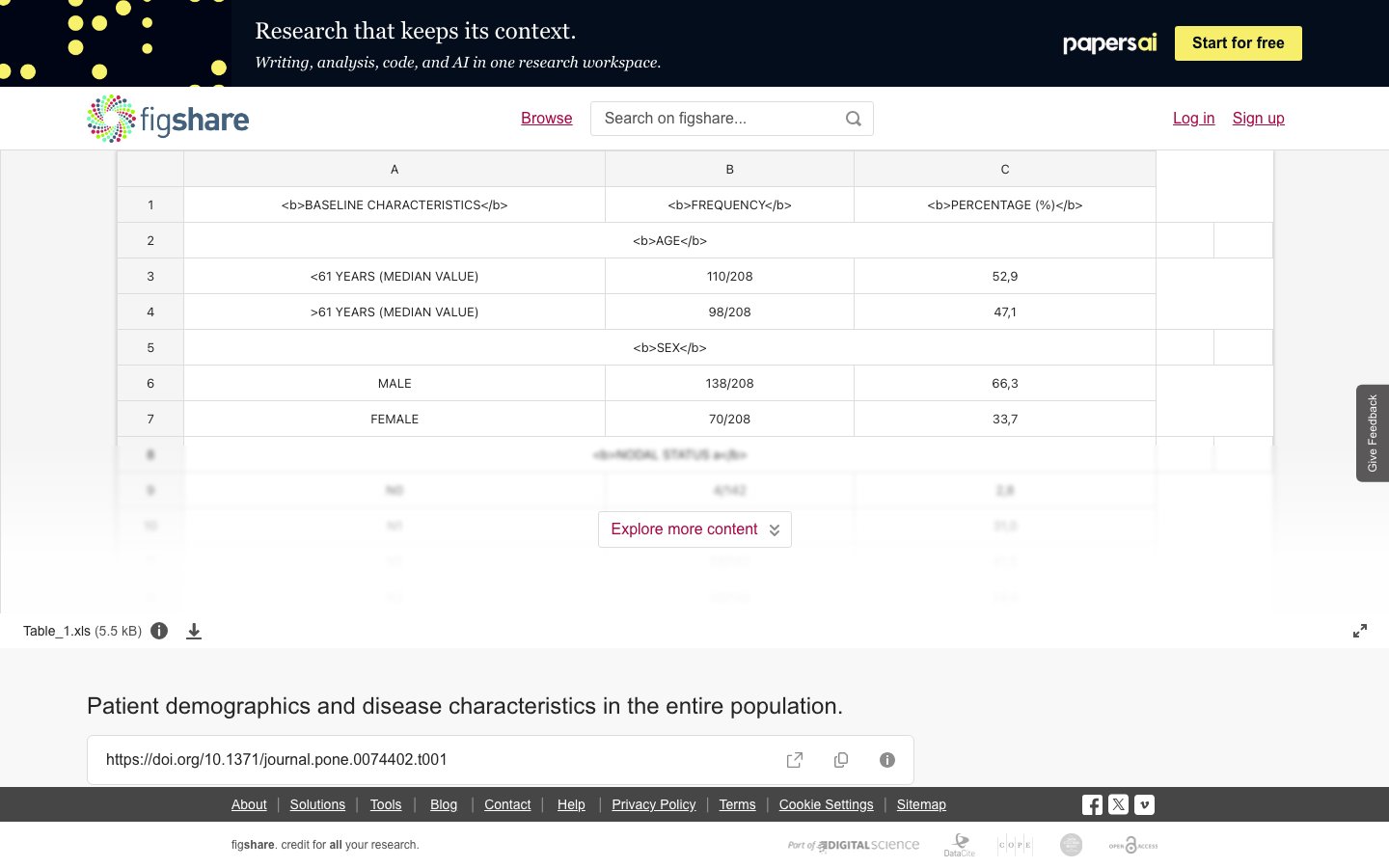Click the DOI info icon
The image size is (1389, 868).
tap(887, 760)
